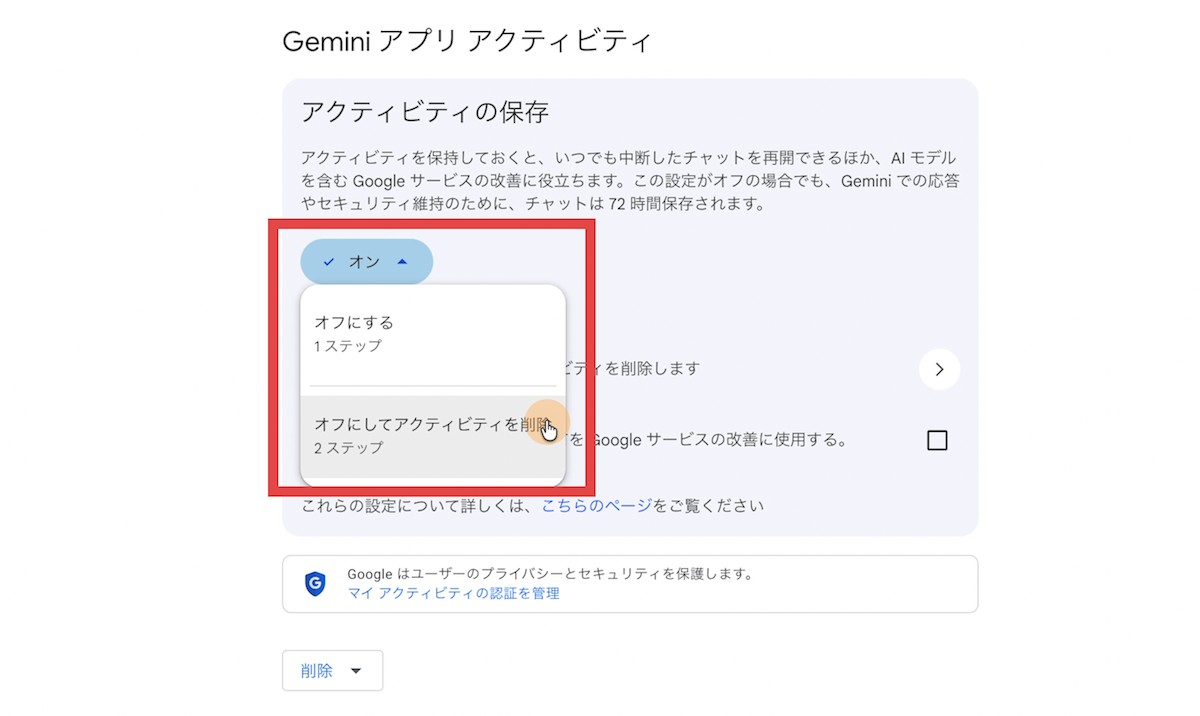Click the right chevron circle button
This screenshot has height=716, width=1200.
[939, 369]
